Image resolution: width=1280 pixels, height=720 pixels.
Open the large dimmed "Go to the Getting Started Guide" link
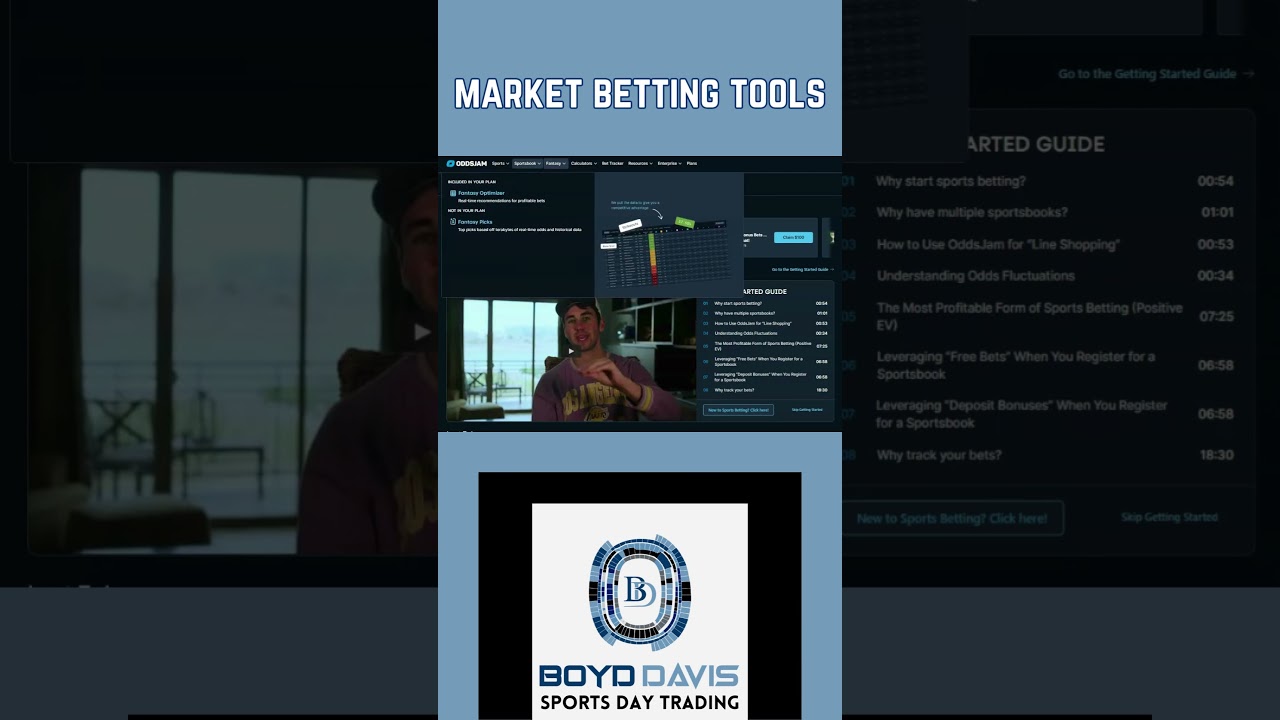(1156, 74)
